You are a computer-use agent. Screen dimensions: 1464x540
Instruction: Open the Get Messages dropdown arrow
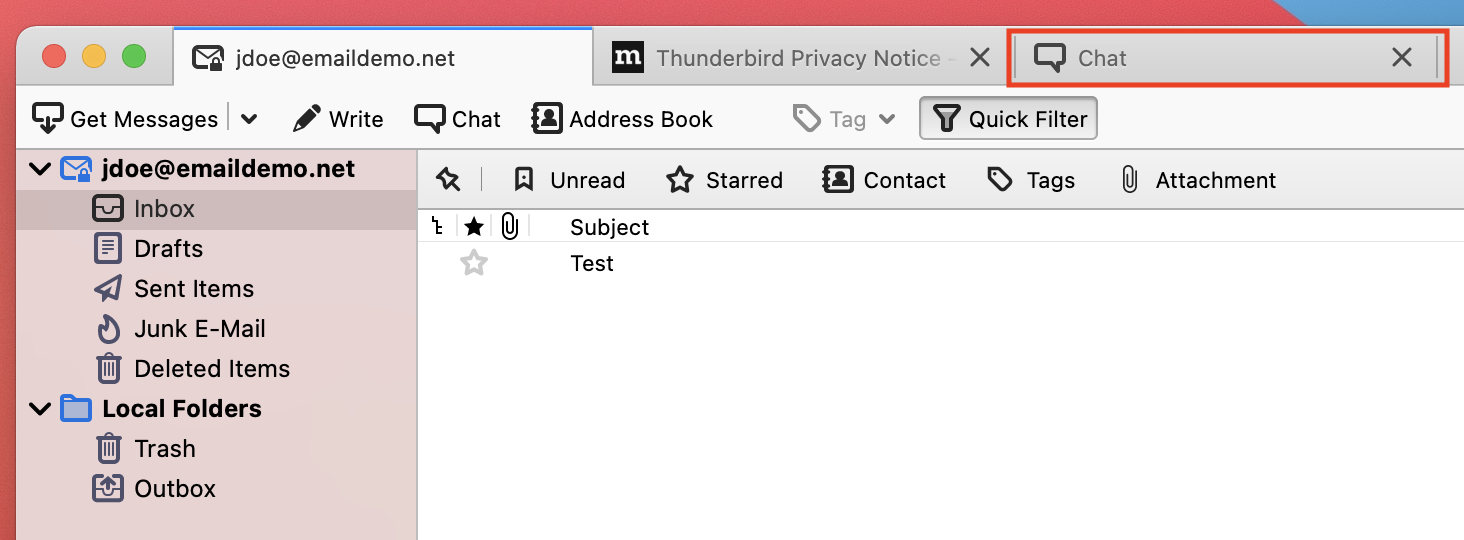[249, 119]
